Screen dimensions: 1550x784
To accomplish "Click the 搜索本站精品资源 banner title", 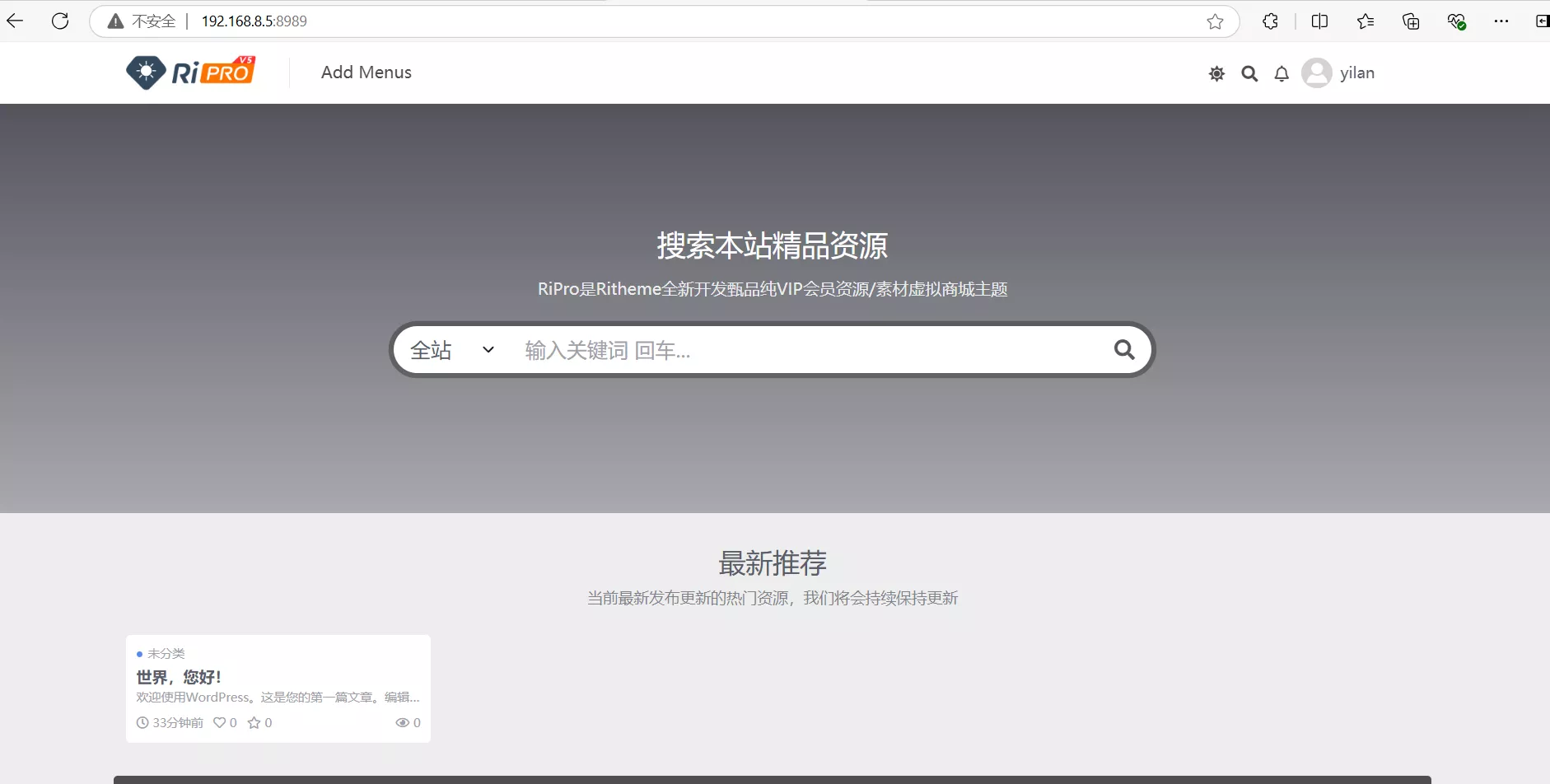I will click(x=773, y=245).
